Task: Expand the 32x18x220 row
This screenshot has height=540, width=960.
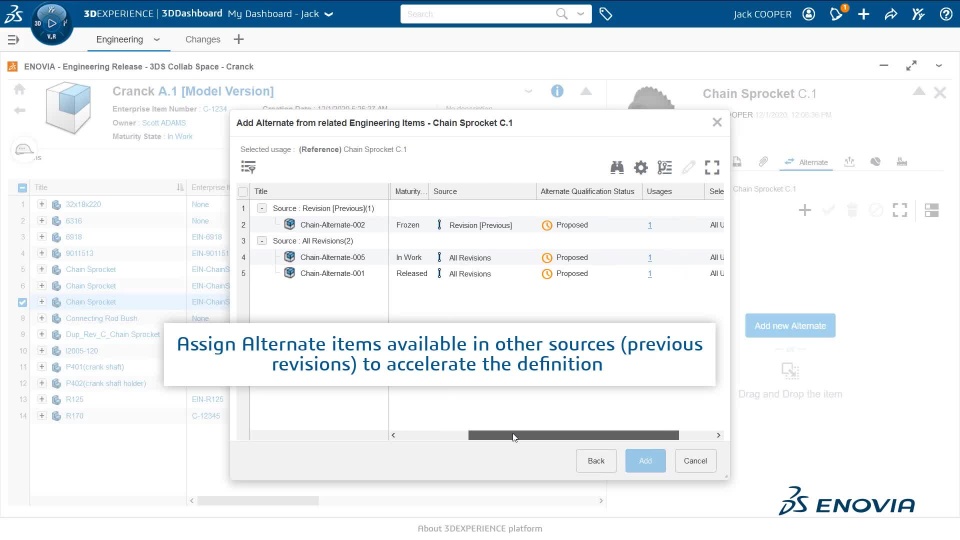Action: pyautogui.click(x=42, y=204)
